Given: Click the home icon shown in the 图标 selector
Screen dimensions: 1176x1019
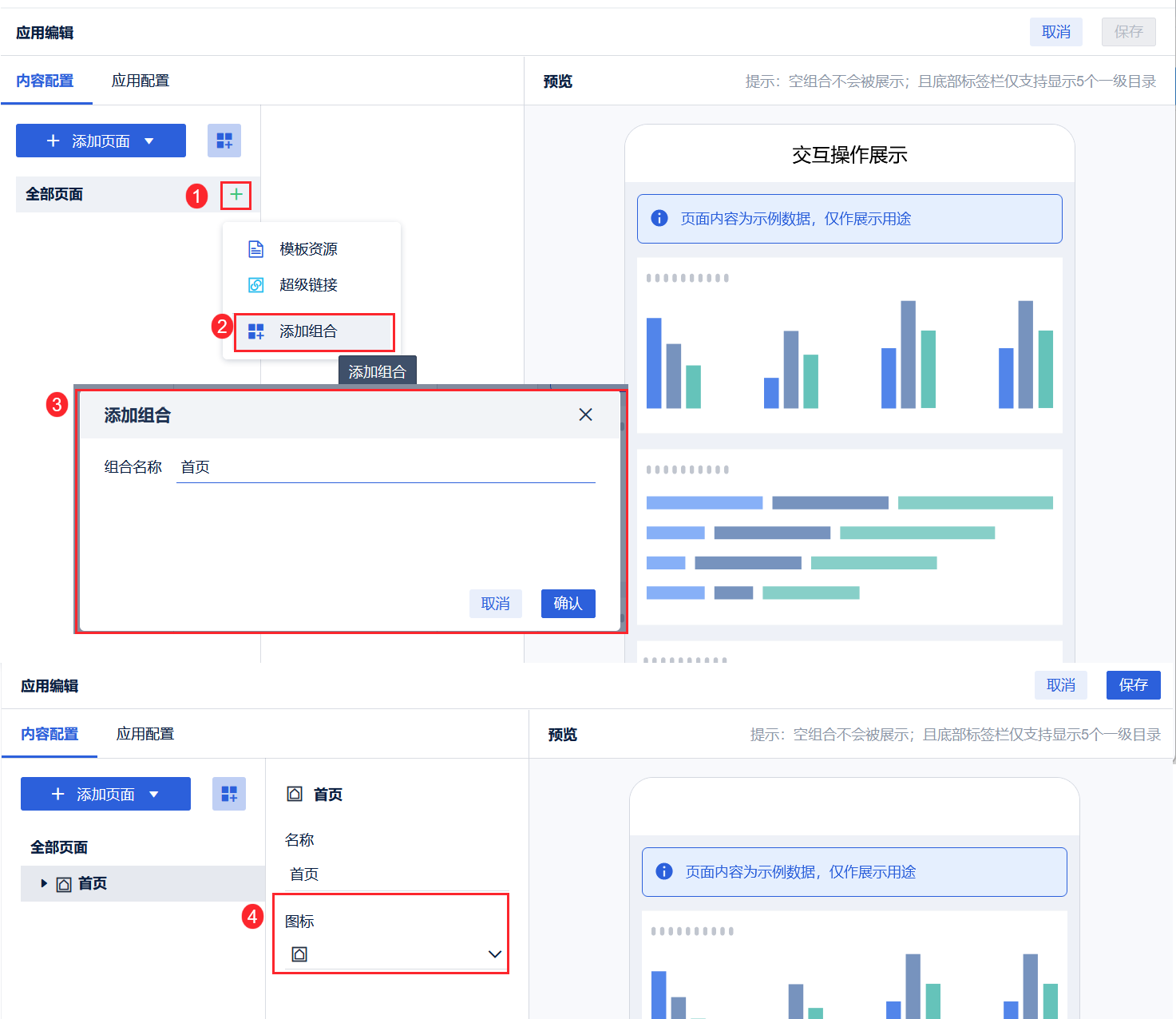Looking at the screenshot, I should (x=299, y=954).
